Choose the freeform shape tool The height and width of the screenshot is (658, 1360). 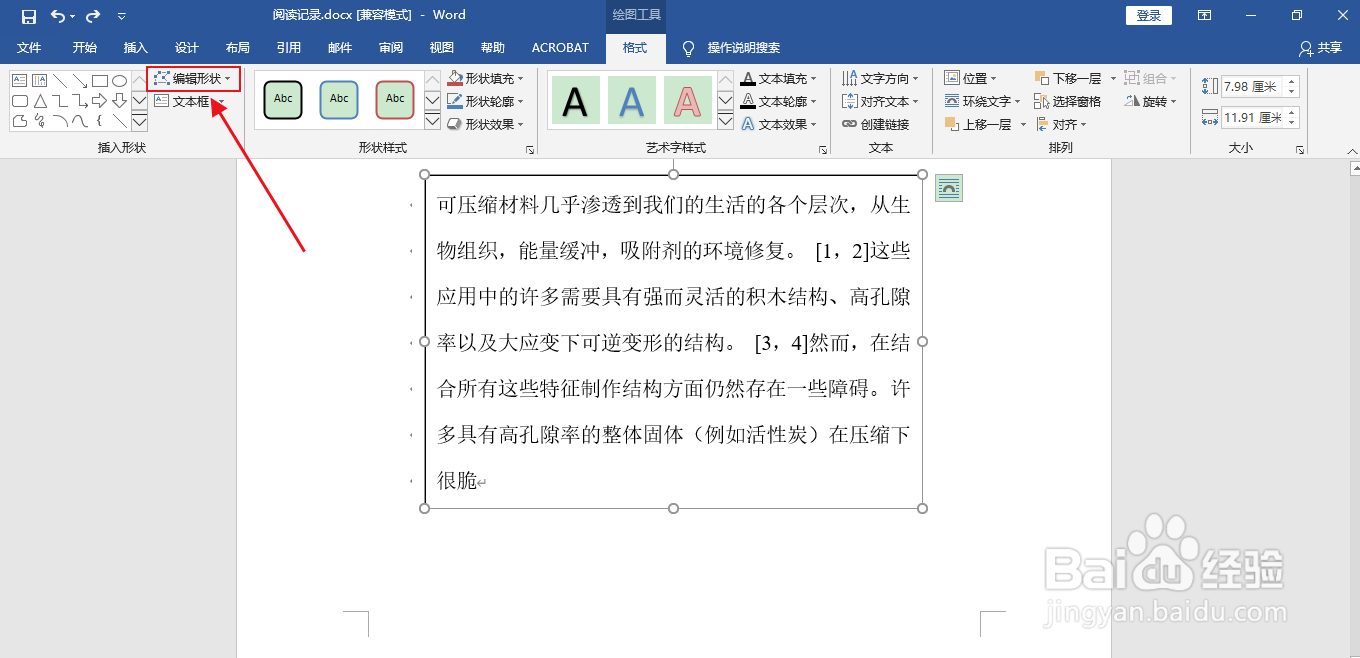(x=19, y=121)
